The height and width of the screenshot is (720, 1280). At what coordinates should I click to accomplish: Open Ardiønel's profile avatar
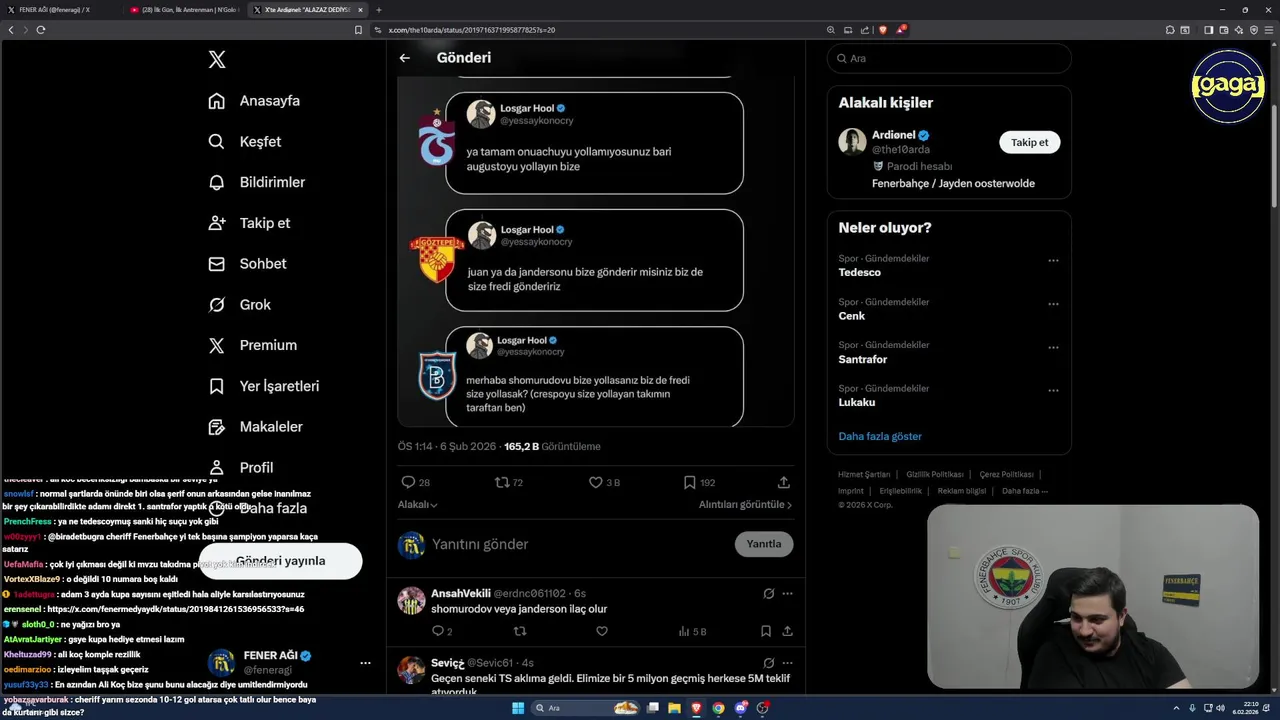(852, 142)
